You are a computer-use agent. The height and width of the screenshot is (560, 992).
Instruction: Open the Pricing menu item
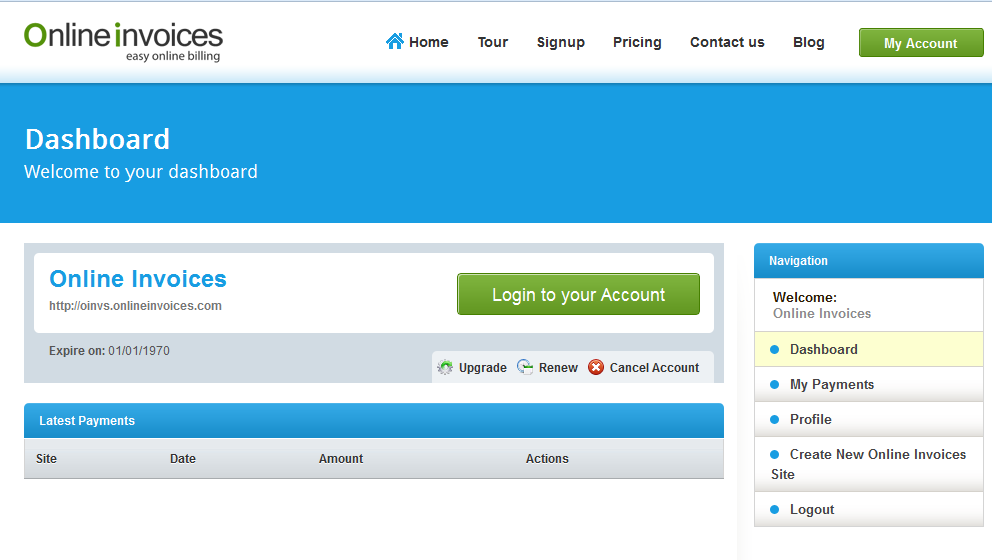[637, 42]
